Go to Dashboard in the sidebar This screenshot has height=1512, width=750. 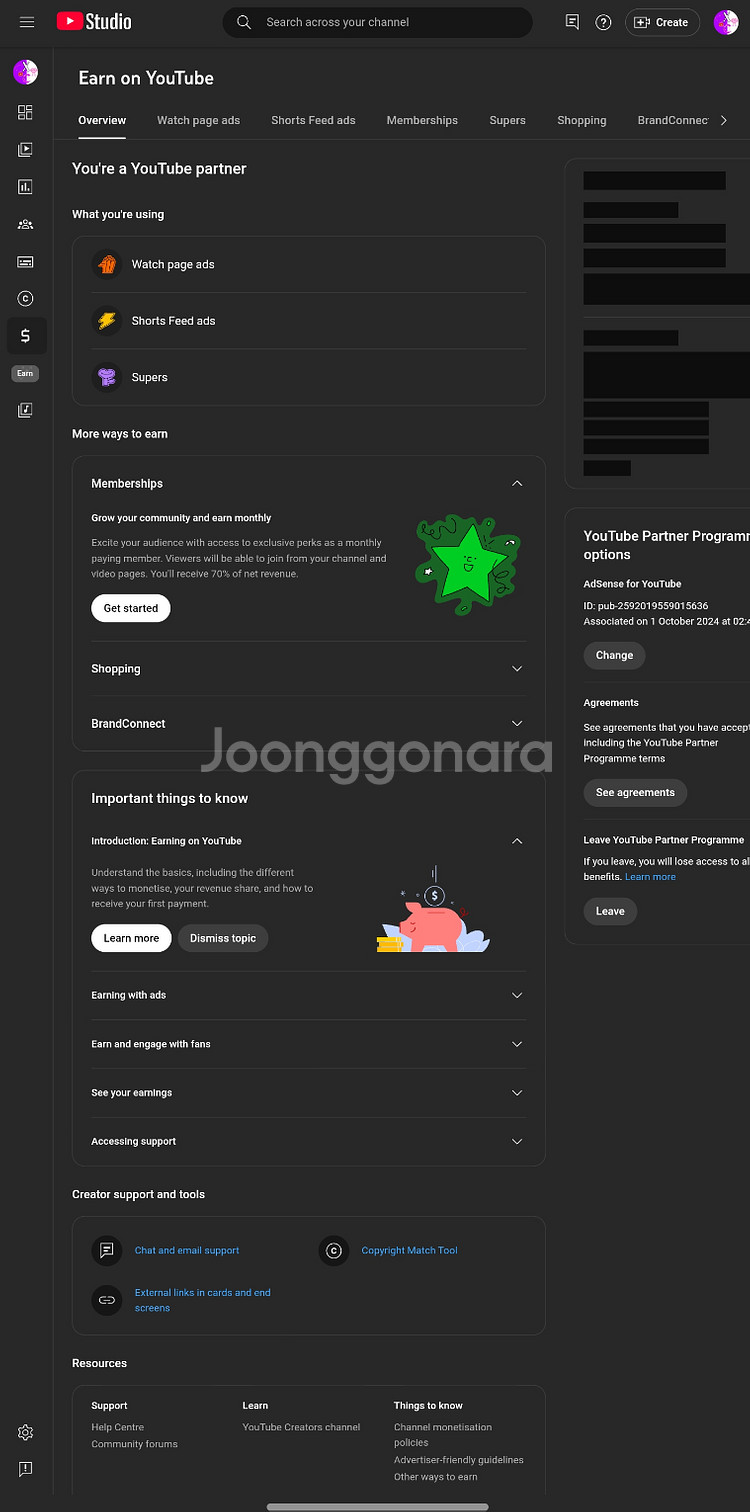[x=25, y=112]
